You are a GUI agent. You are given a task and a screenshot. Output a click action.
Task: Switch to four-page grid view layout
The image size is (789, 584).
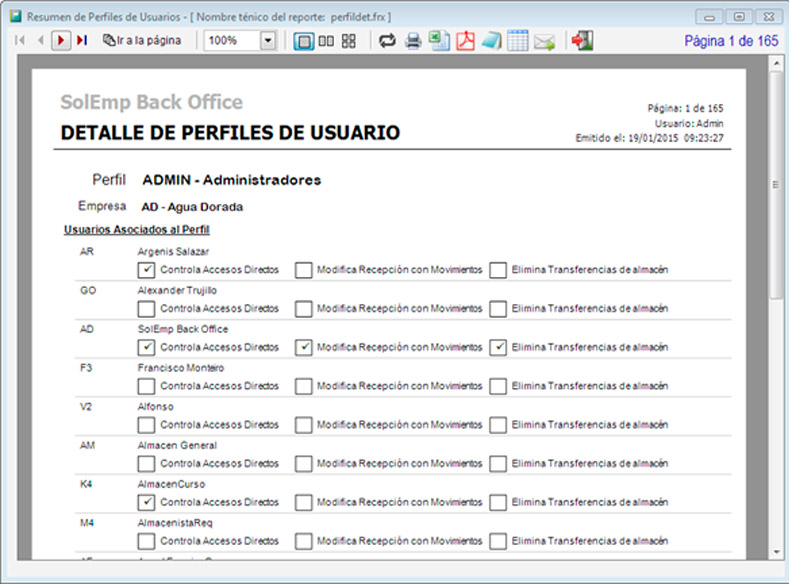point(349,41)
